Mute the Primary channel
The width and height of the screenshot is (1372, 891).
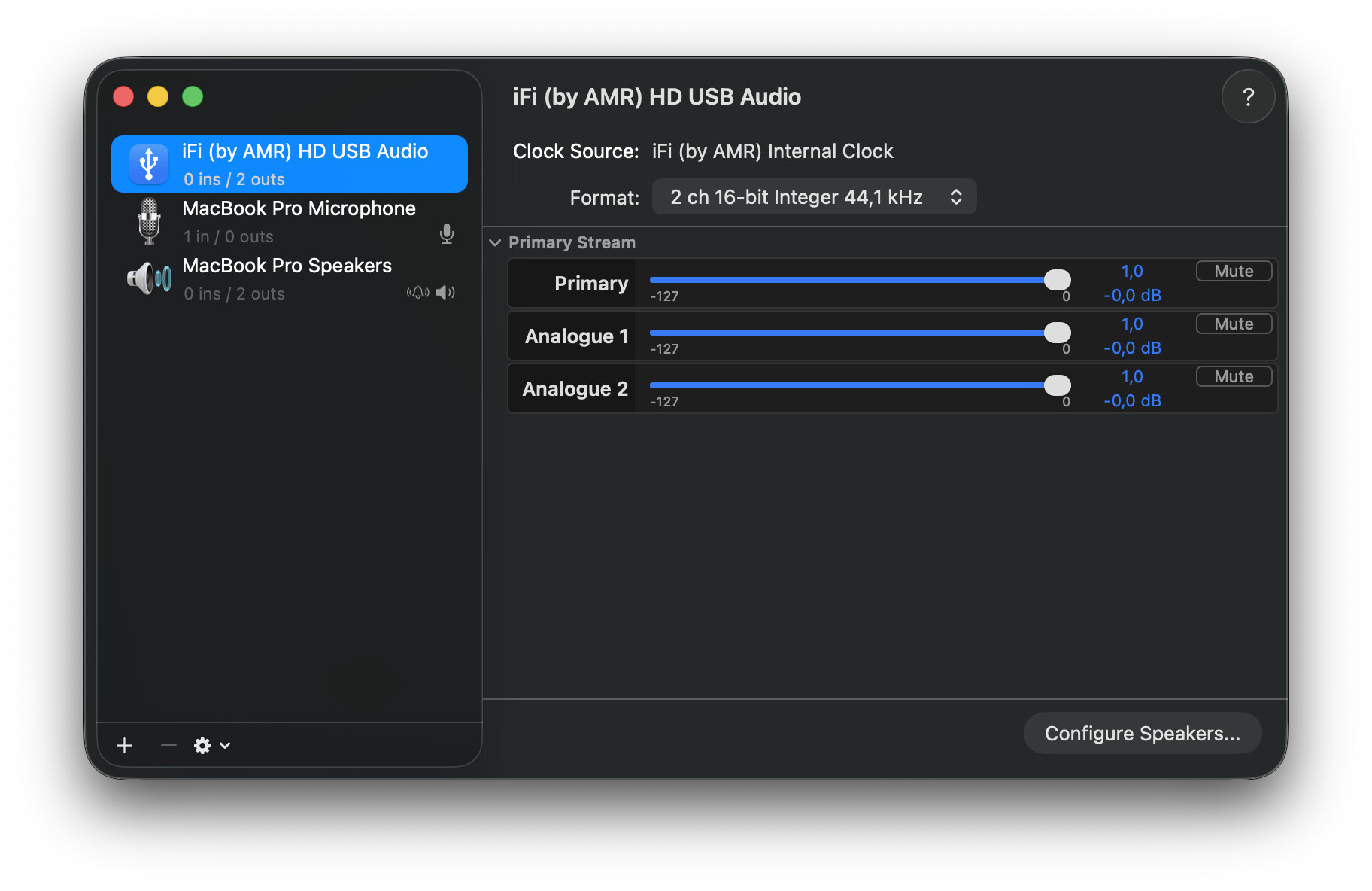point(1234,271)
